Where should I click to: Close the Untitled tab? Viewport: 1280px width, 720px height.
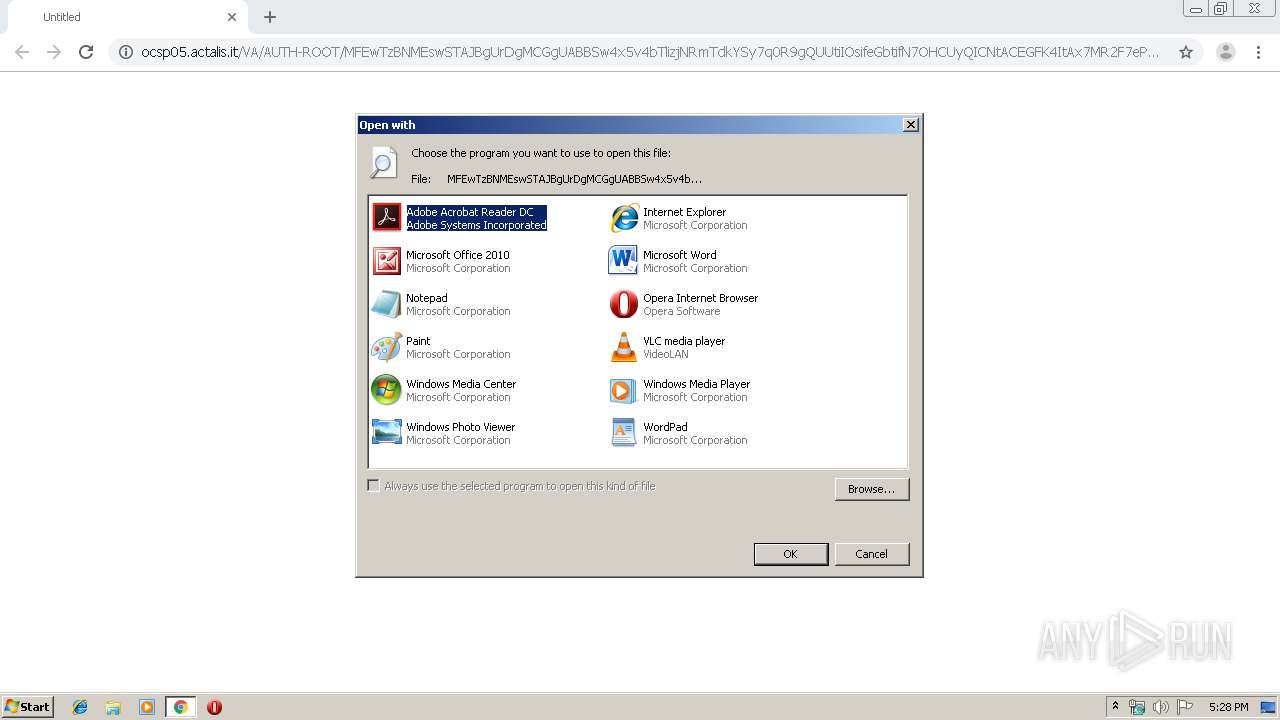click(232, 17)
